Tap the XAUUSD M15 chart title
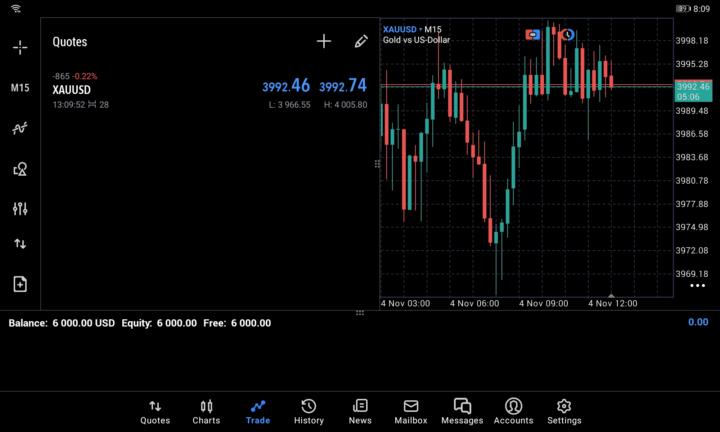 pyautogui.click(x=412, y=29)
